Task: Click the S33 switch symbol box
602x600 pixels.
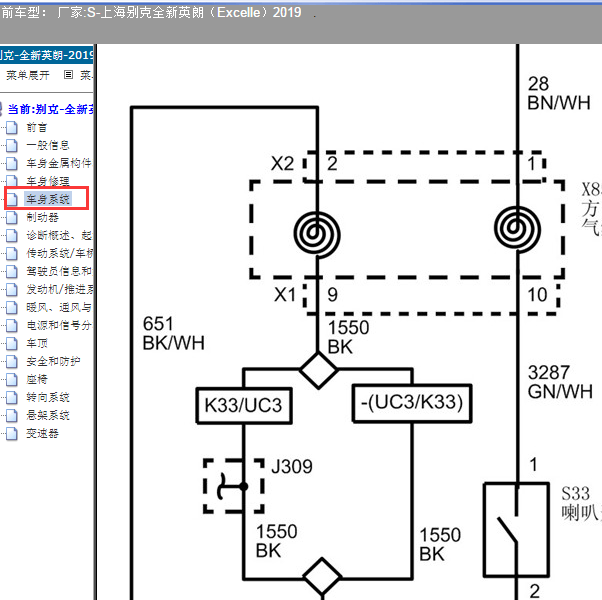Action: tap(516, 530)
